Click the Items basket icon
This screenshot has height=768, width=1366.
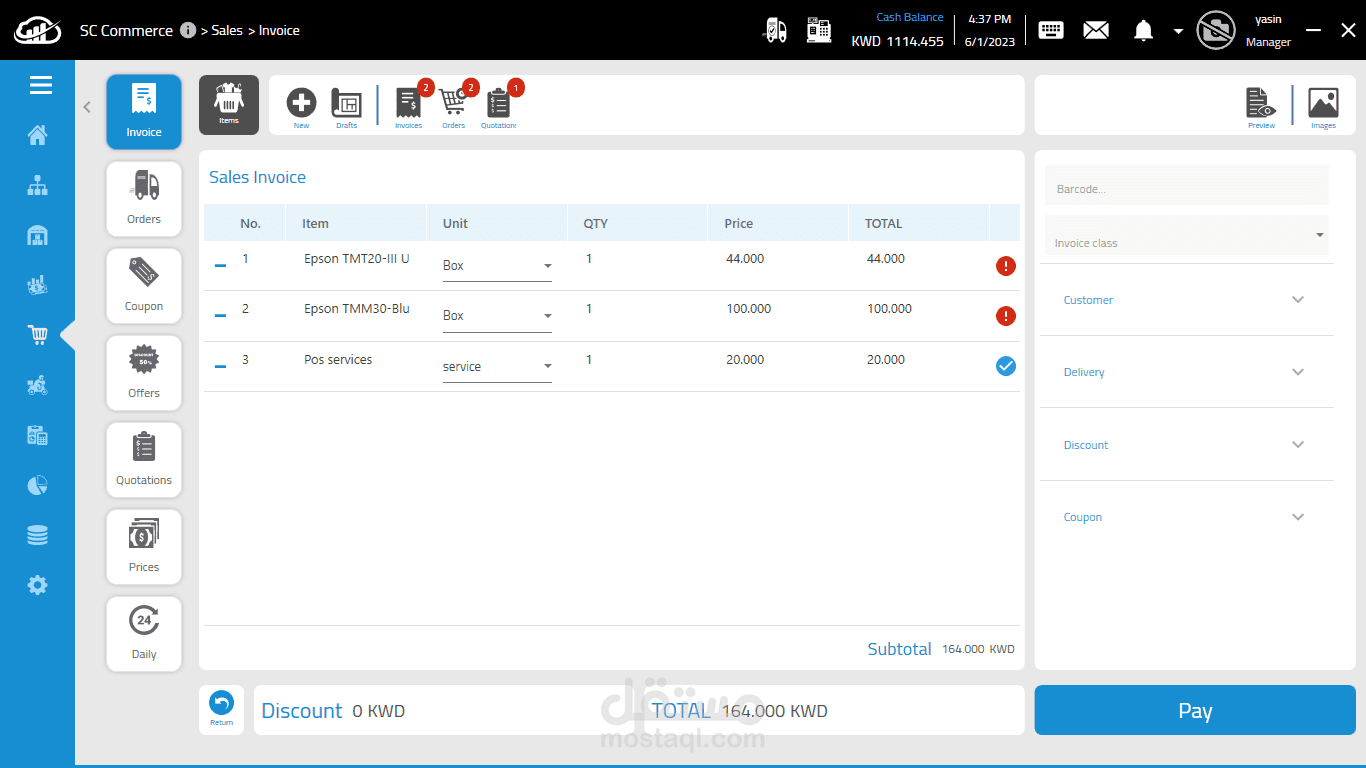pyautogui.click(x=229, y=104)
